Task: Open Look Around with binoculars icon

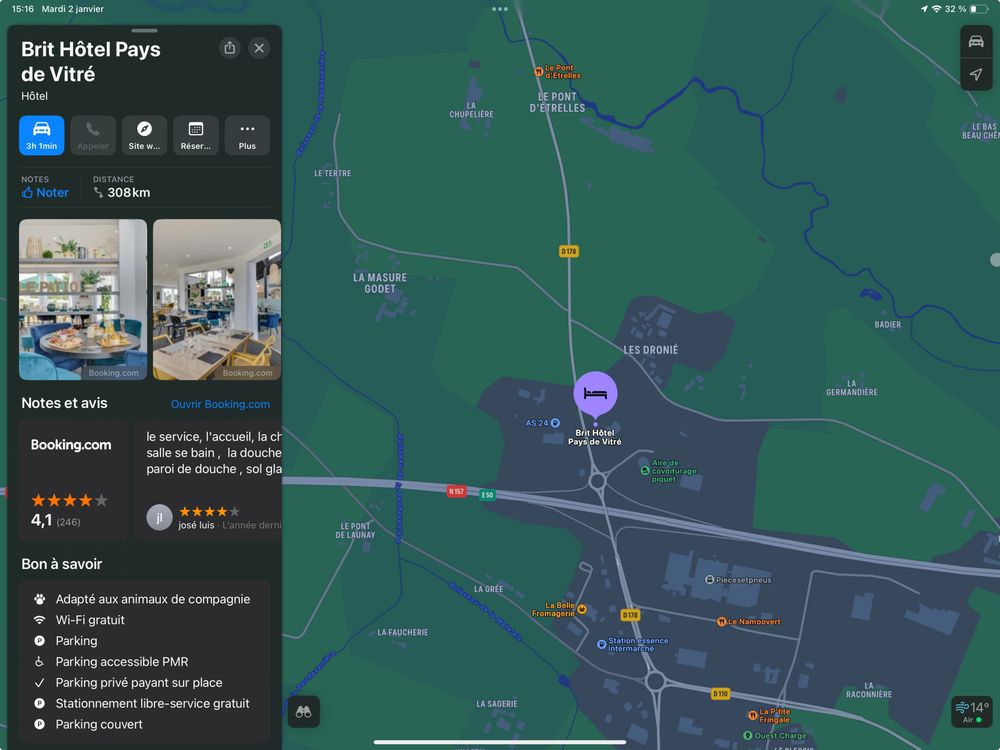Action: click(x=304, y=711)
